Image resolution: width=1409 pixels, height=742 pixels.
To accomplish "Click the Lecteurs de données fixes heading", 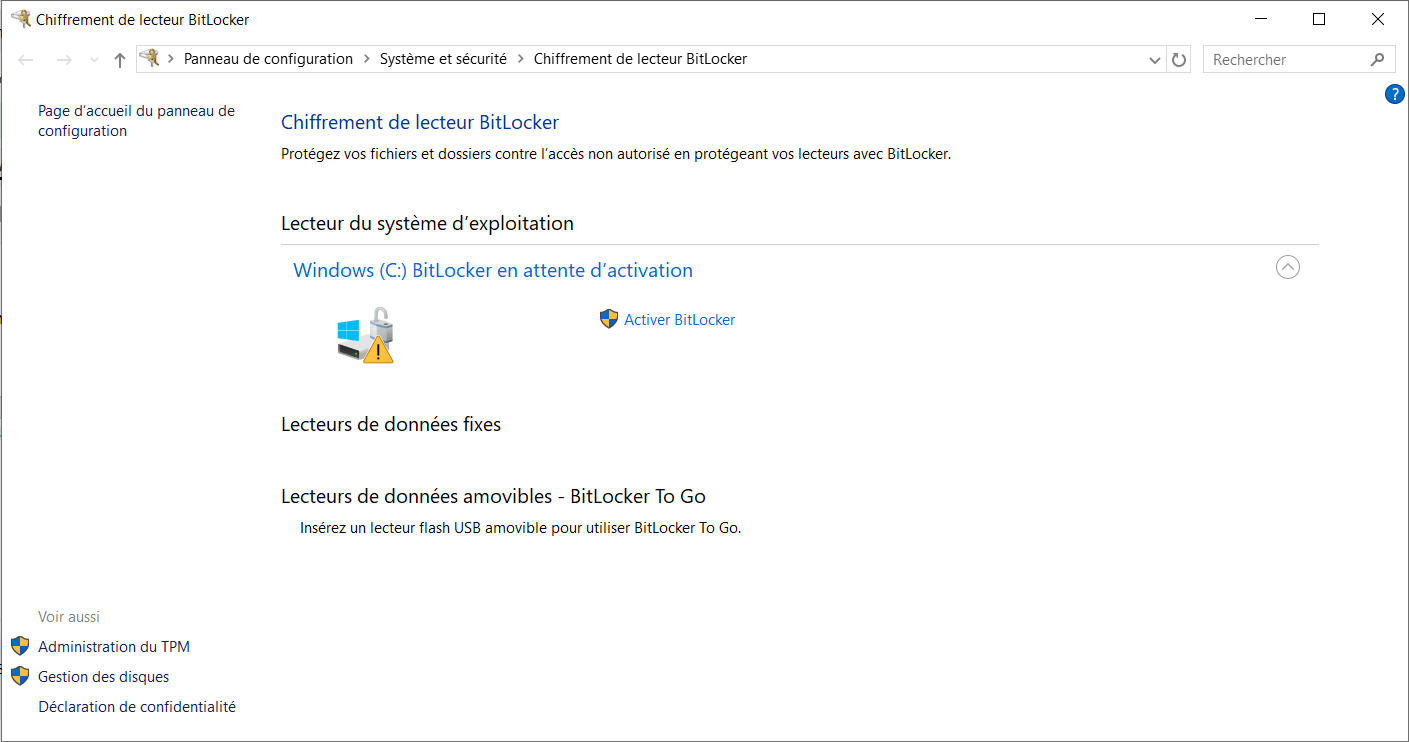I will pos(391,424).
